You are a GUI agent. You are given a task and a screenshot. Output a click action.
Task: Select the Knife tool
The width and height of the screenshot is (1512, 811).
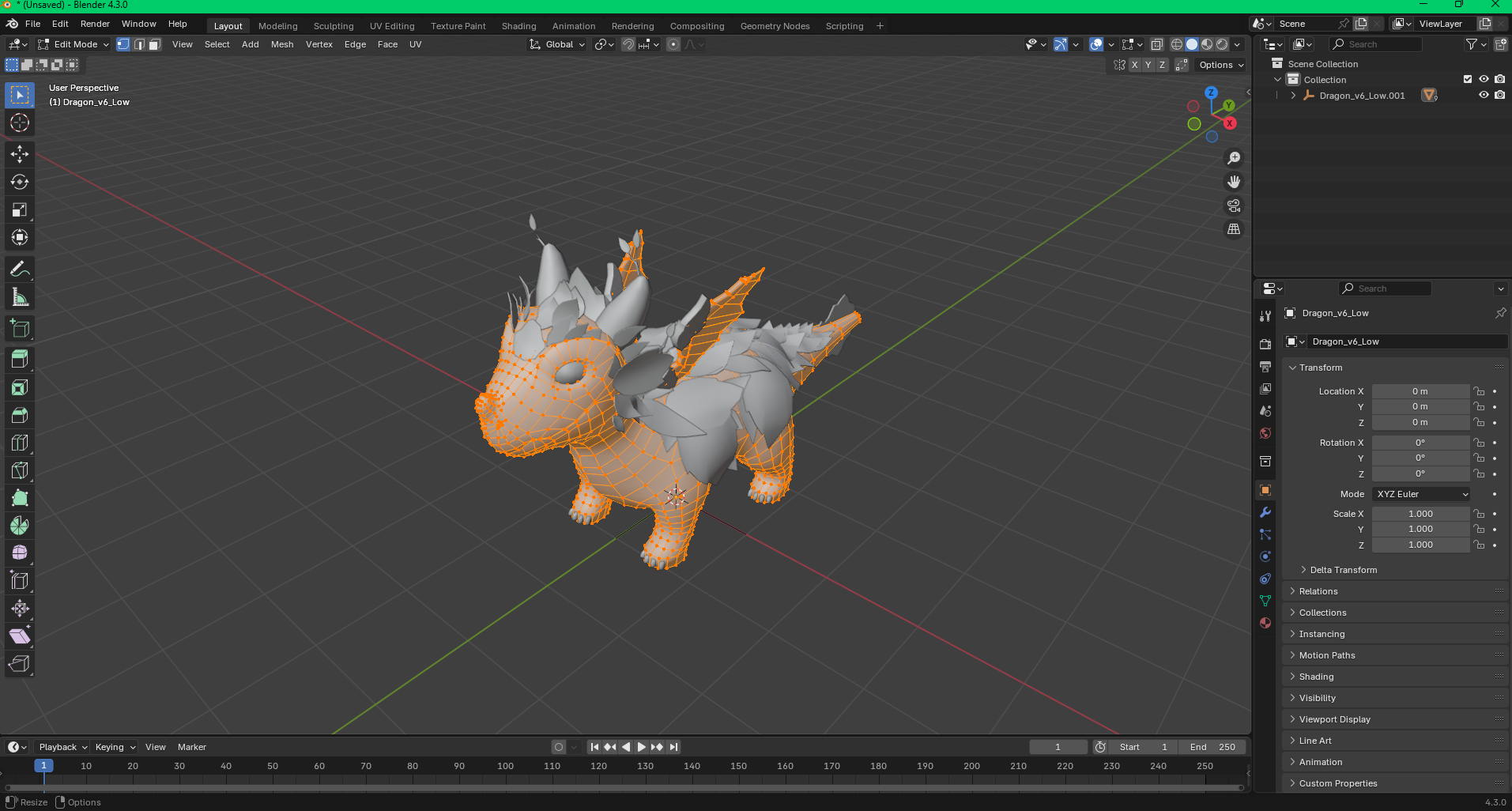click(x=20, y=470)
